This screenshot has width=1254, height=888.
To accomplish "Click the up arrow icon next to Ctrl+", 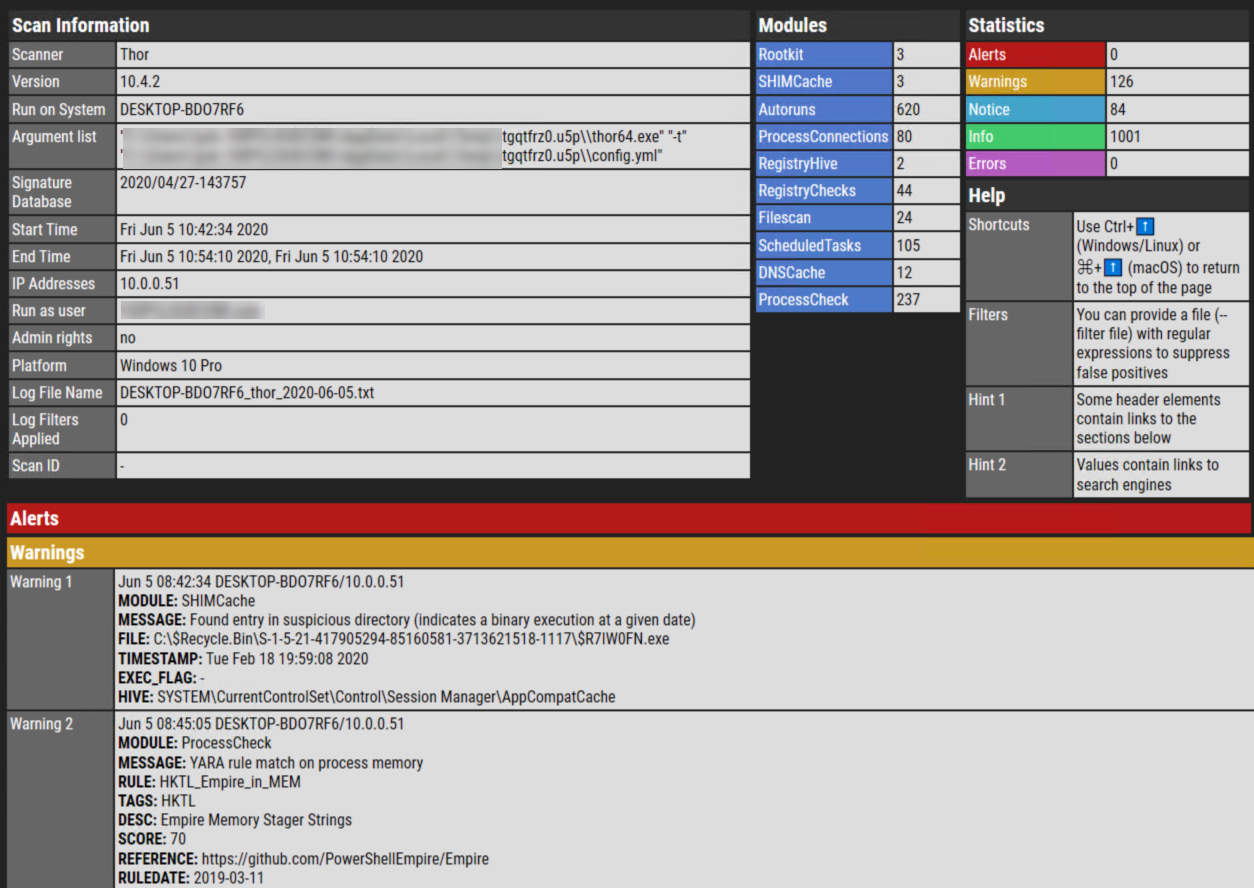I will point(1145,227).
